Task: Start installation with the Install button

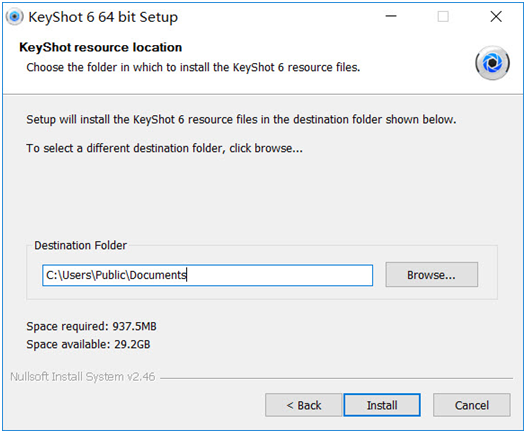Action: click(x=382, y=405)
